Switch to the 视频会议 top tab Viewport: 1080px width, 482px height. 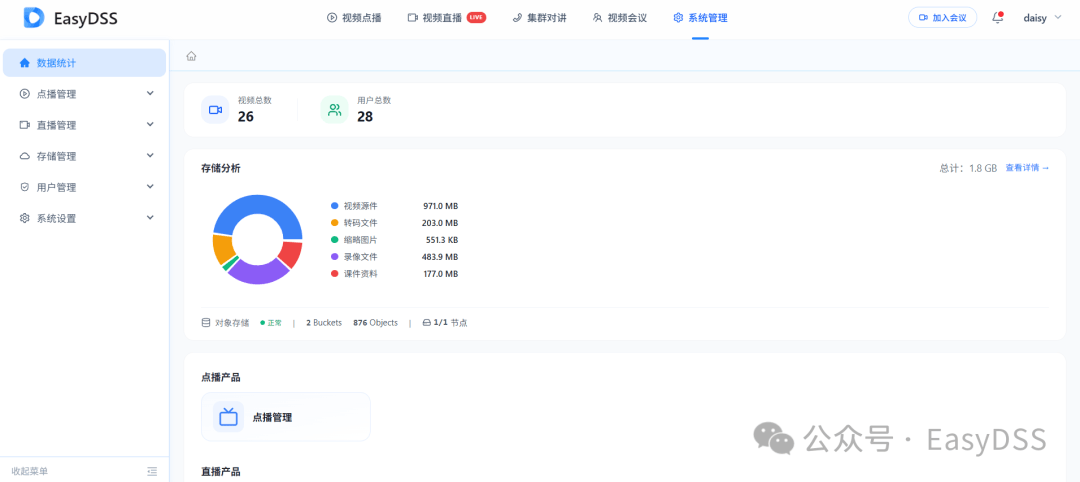(x=620, y=18)
